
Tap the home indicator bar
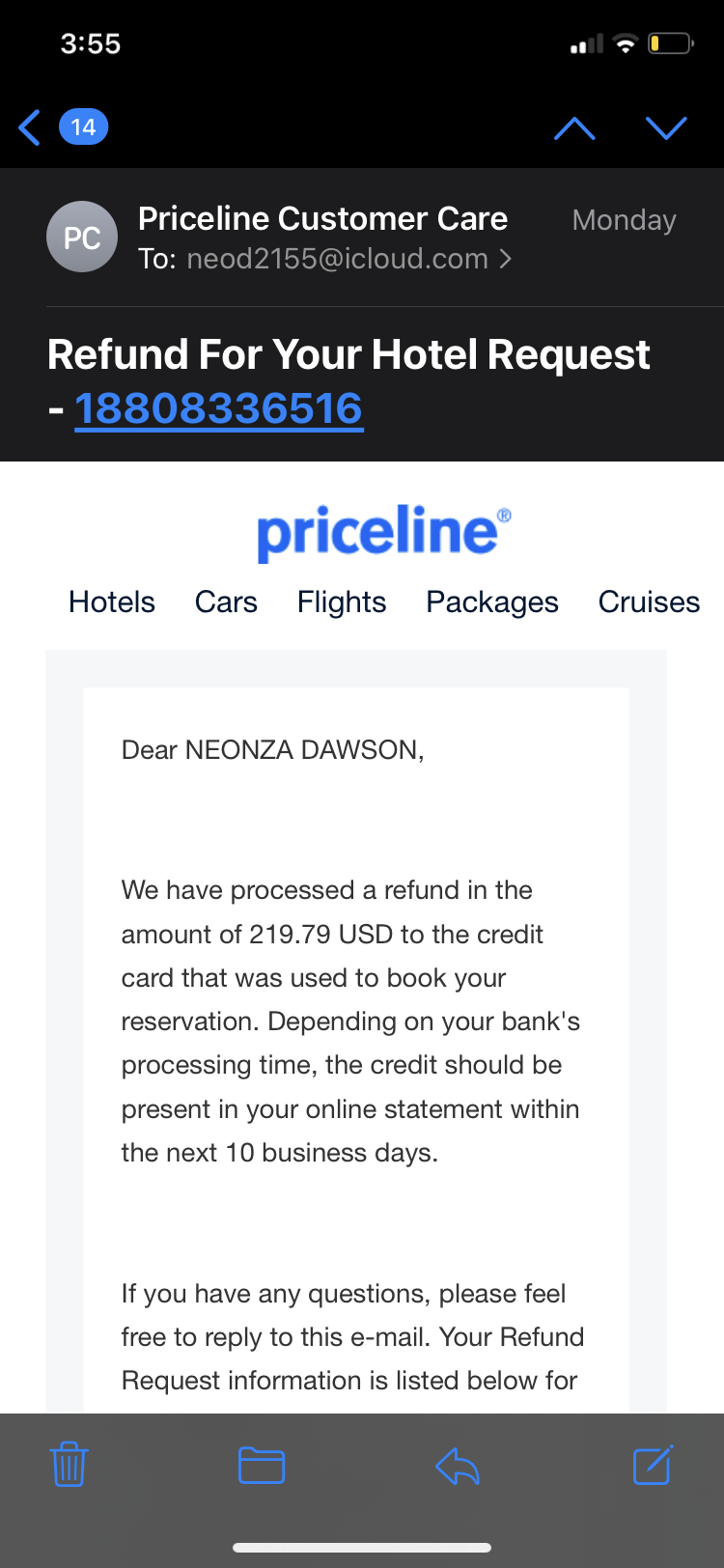362,1548
